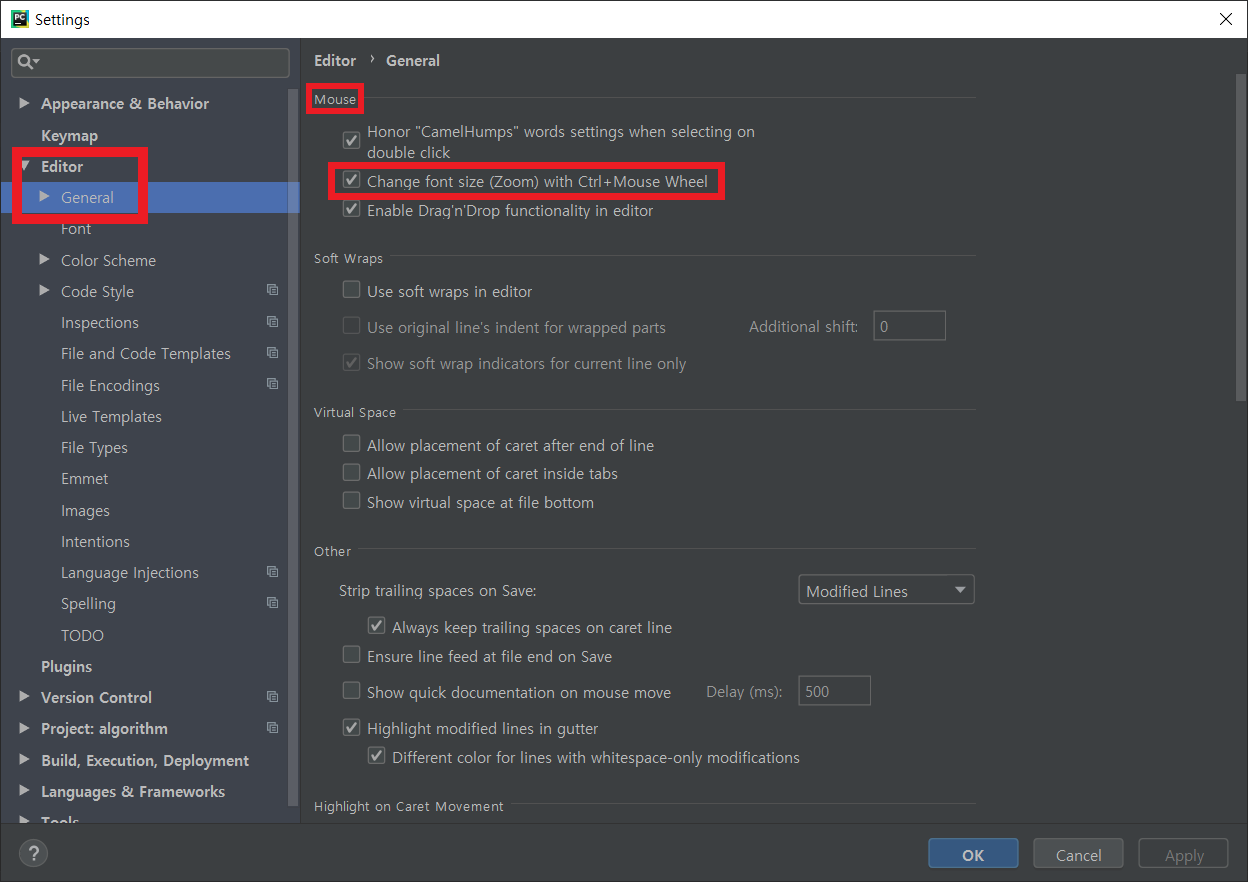Viewport: 1248px width, 882px height.
Task: Expand the General subtree arrow
Action: tap(45, 197)
